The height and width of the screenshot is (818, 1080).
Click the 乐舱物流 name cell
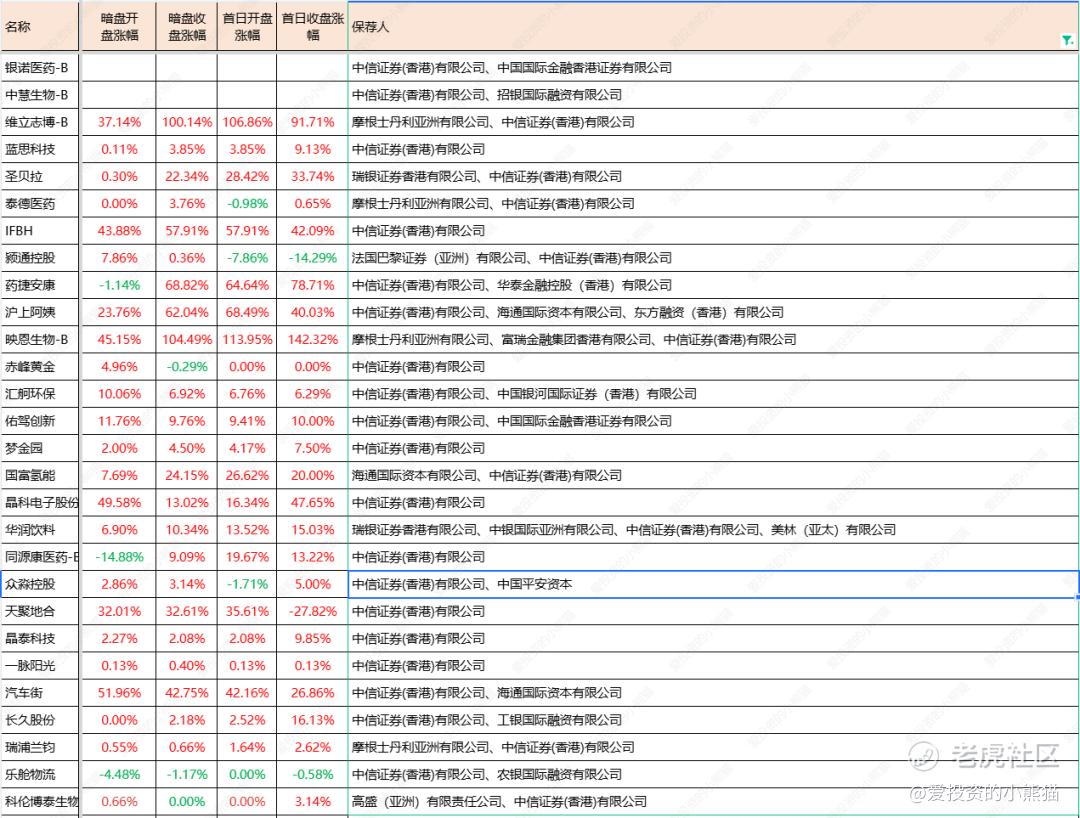click(x=40, y=775)
